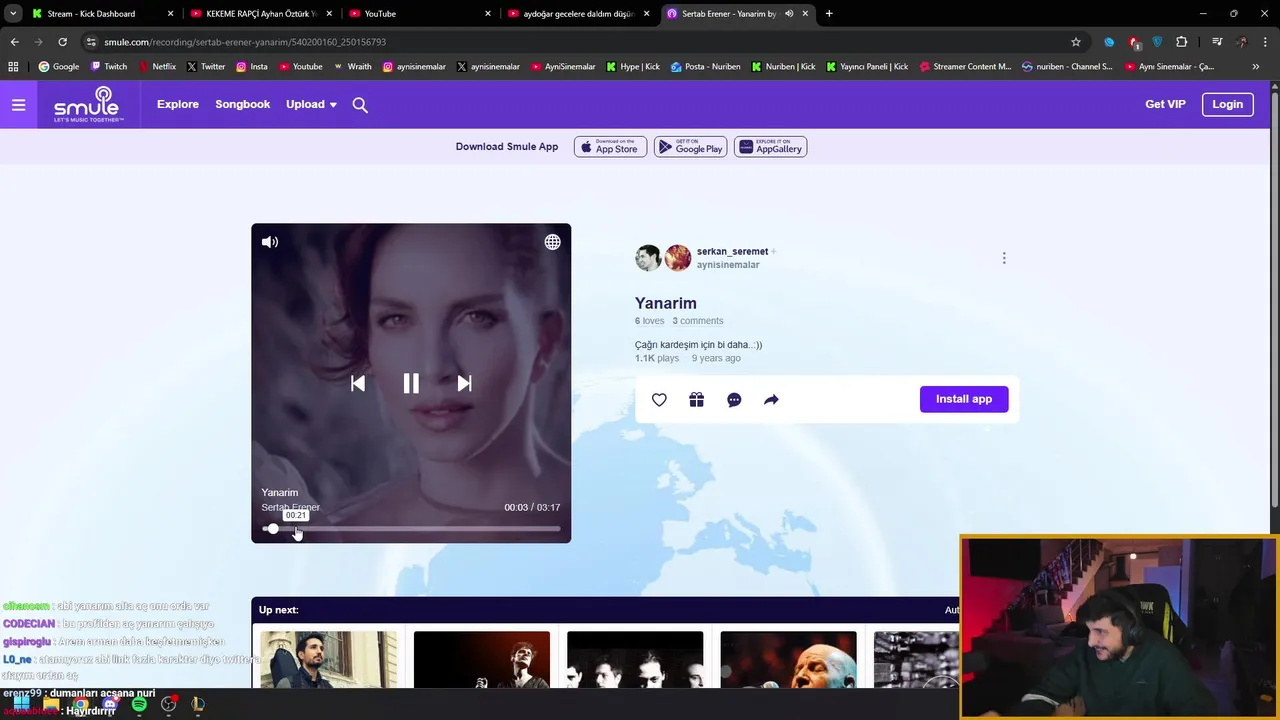Open the Smule search magnifier
1280x720 pixels.
tap(360, 105)
